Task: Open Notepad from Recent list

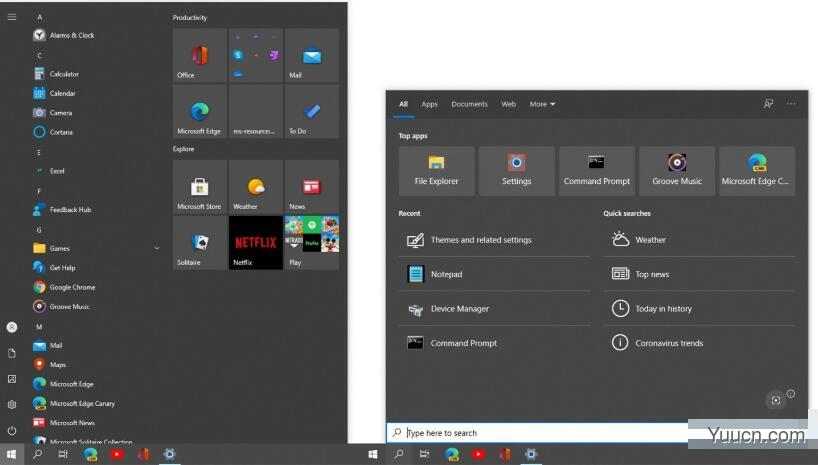Action: (x=495, y=274)
